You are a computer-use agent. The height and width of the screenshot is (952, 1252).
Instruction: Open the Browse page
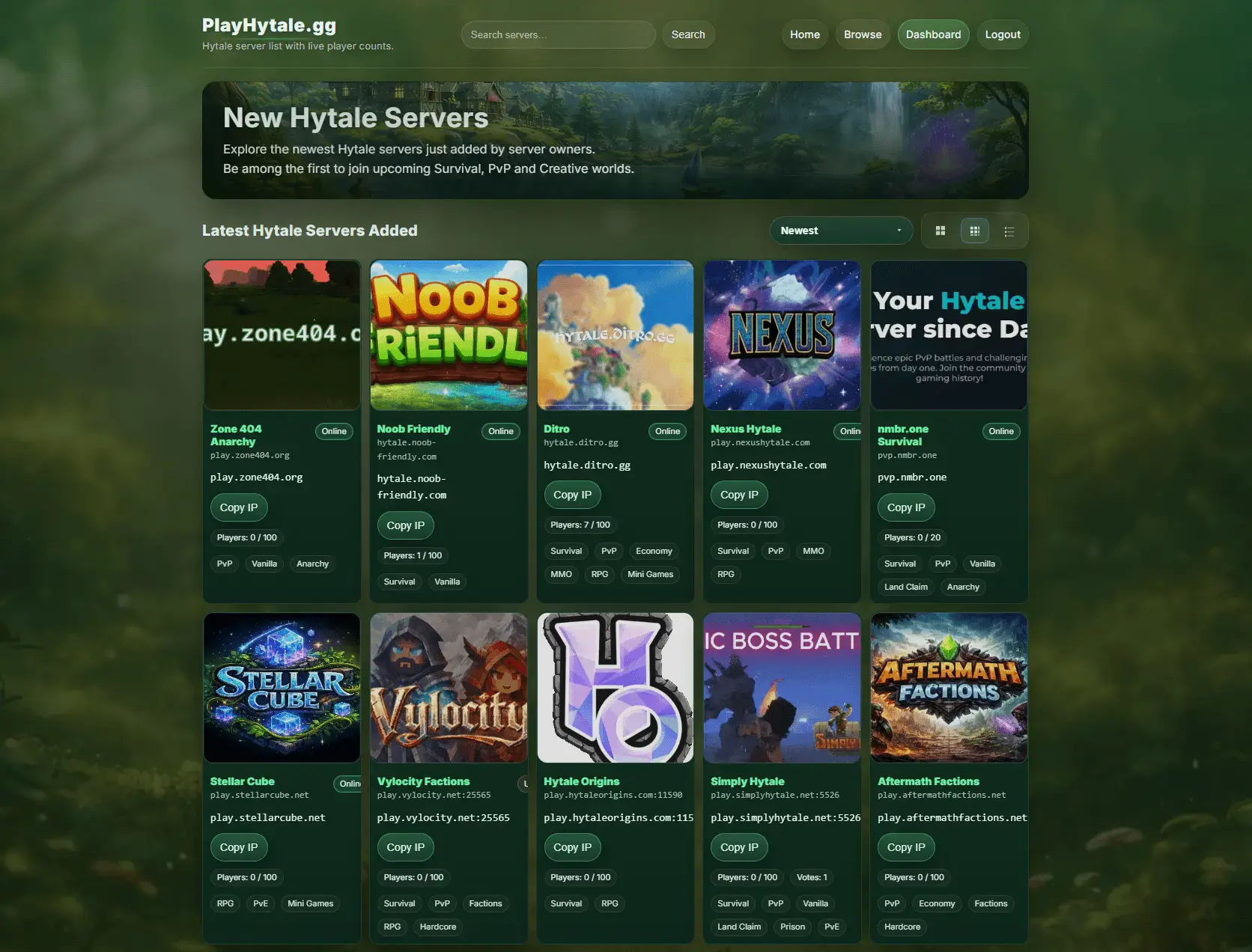(x=863, y=34)
